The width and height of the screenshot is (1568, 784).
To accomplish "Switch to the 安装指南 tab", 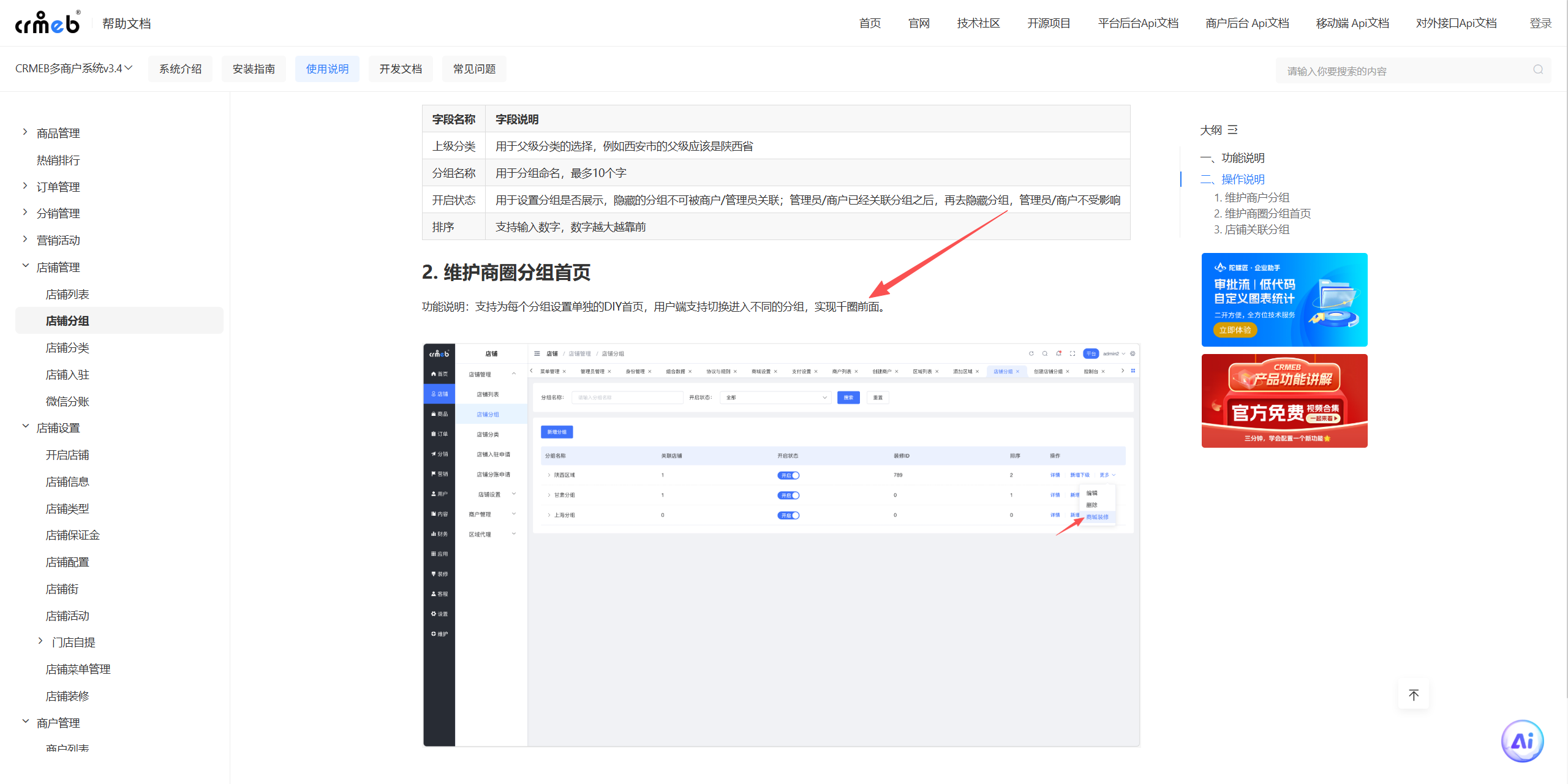I will (254, 69).
